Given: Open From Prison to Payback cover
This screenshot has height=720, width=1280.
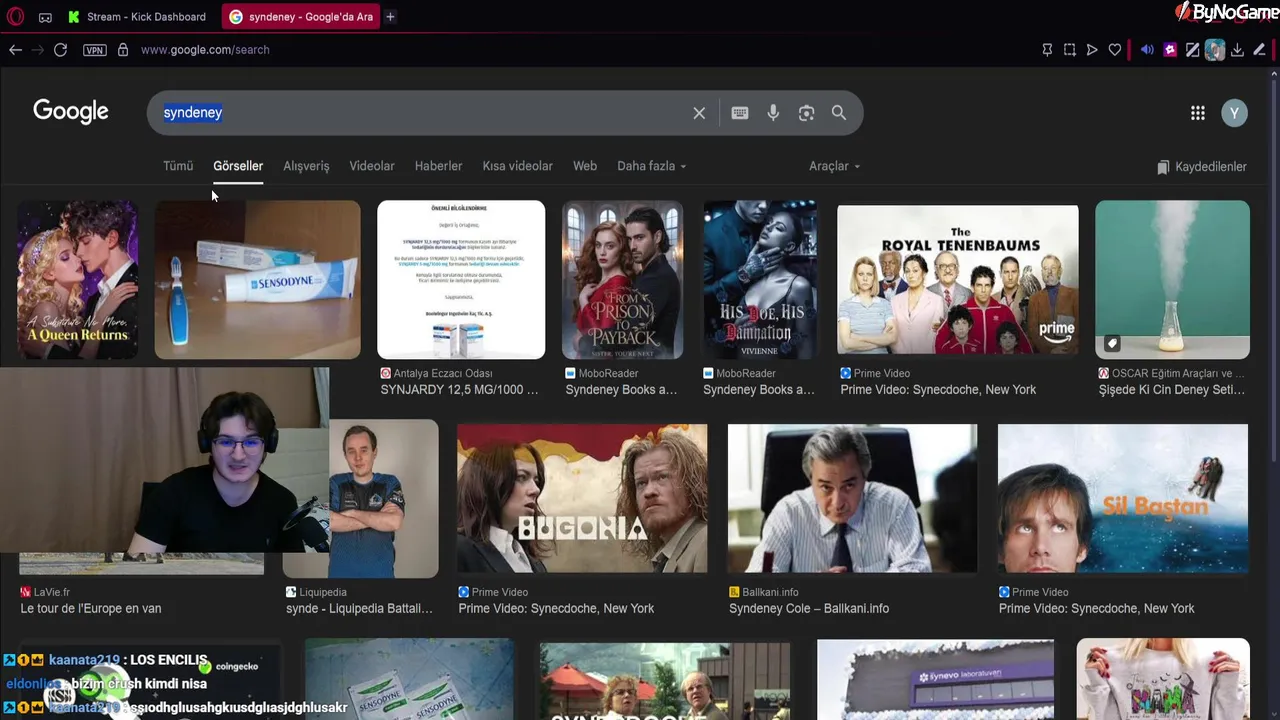Looking at the screenshot, I should pyautogui.click(x=622, y=280).
